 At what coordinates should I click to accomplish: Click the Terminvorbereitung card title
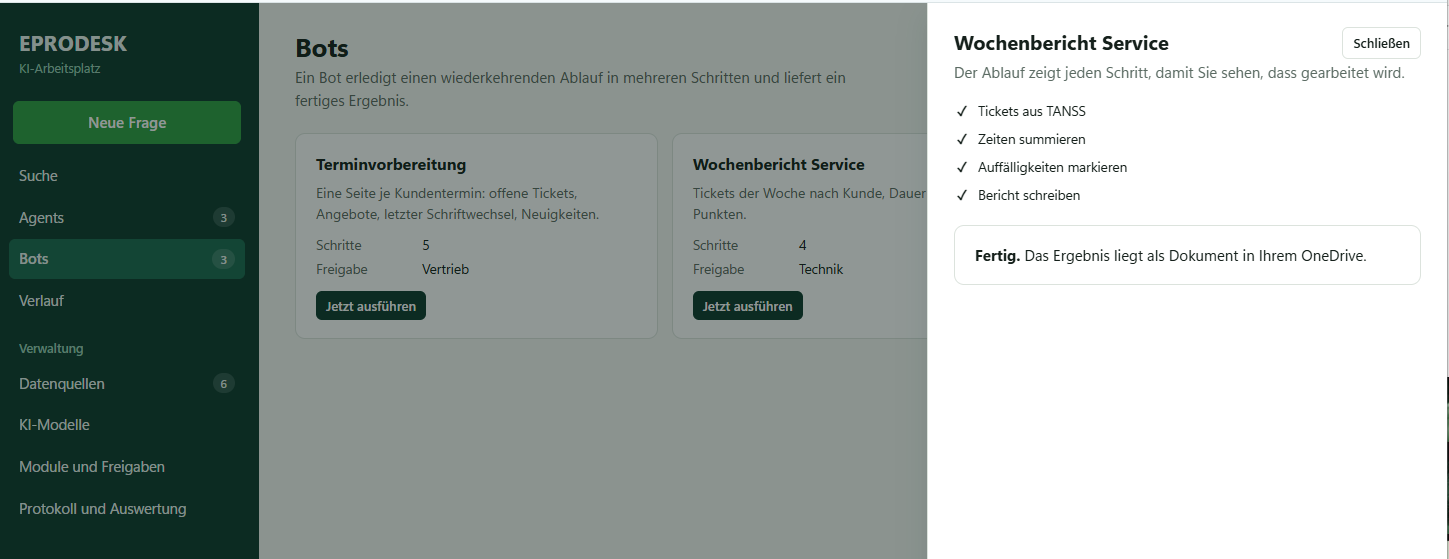click(x=391, y=164)
